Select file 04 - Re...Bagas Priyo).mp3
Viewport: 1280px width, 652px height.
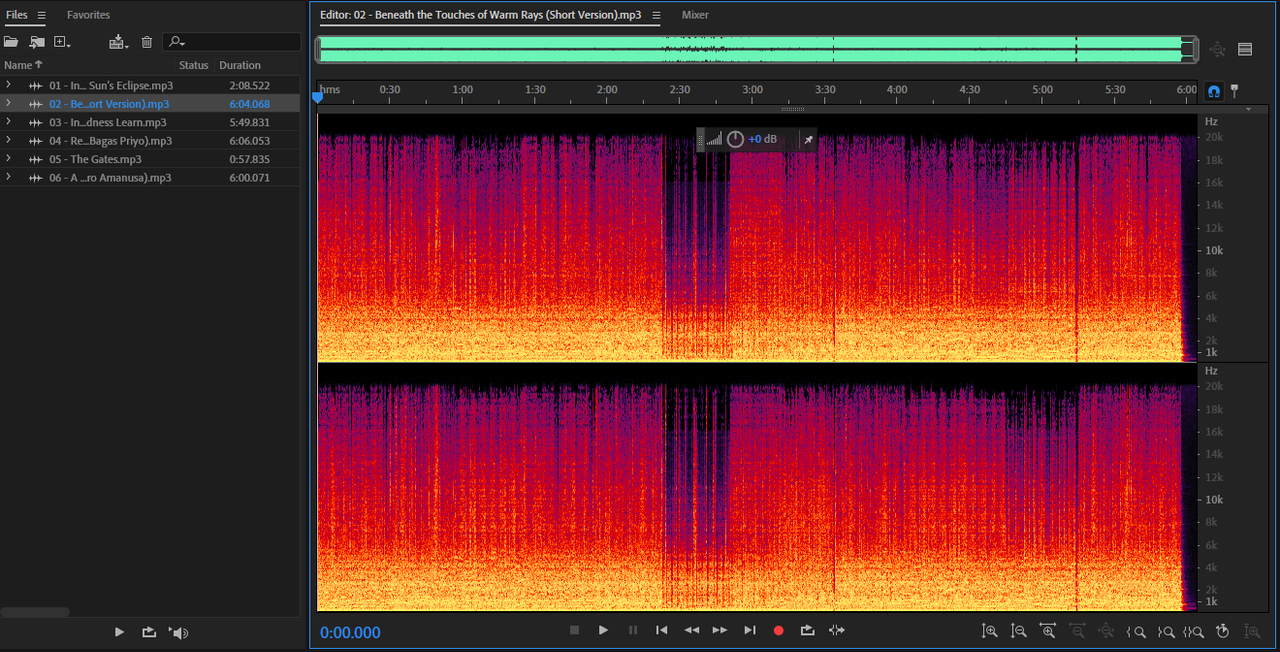tap(111, 141)
